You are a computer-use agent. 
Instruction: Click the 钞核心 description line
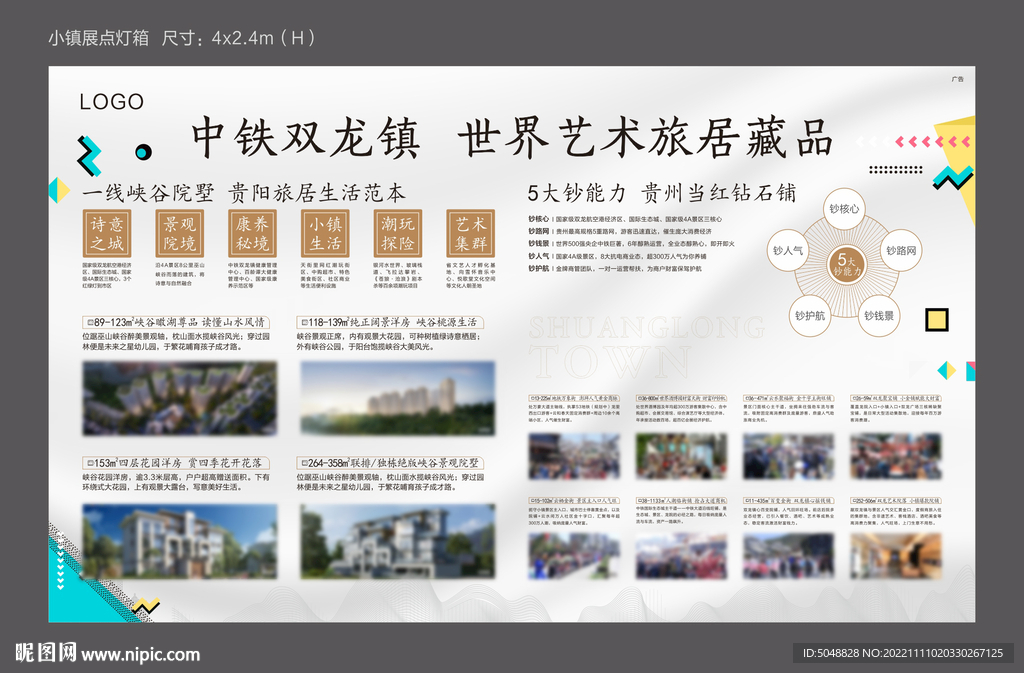point(625,219)
